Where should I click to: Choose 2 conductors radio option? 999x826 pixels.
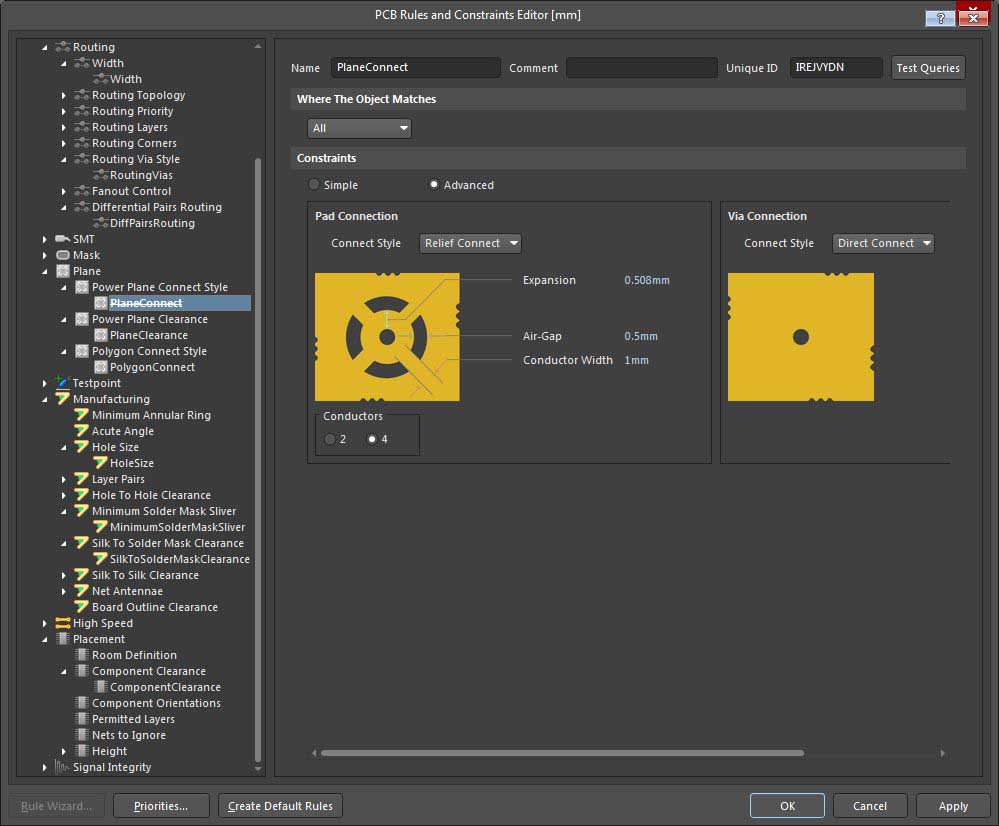click(330, 439)
